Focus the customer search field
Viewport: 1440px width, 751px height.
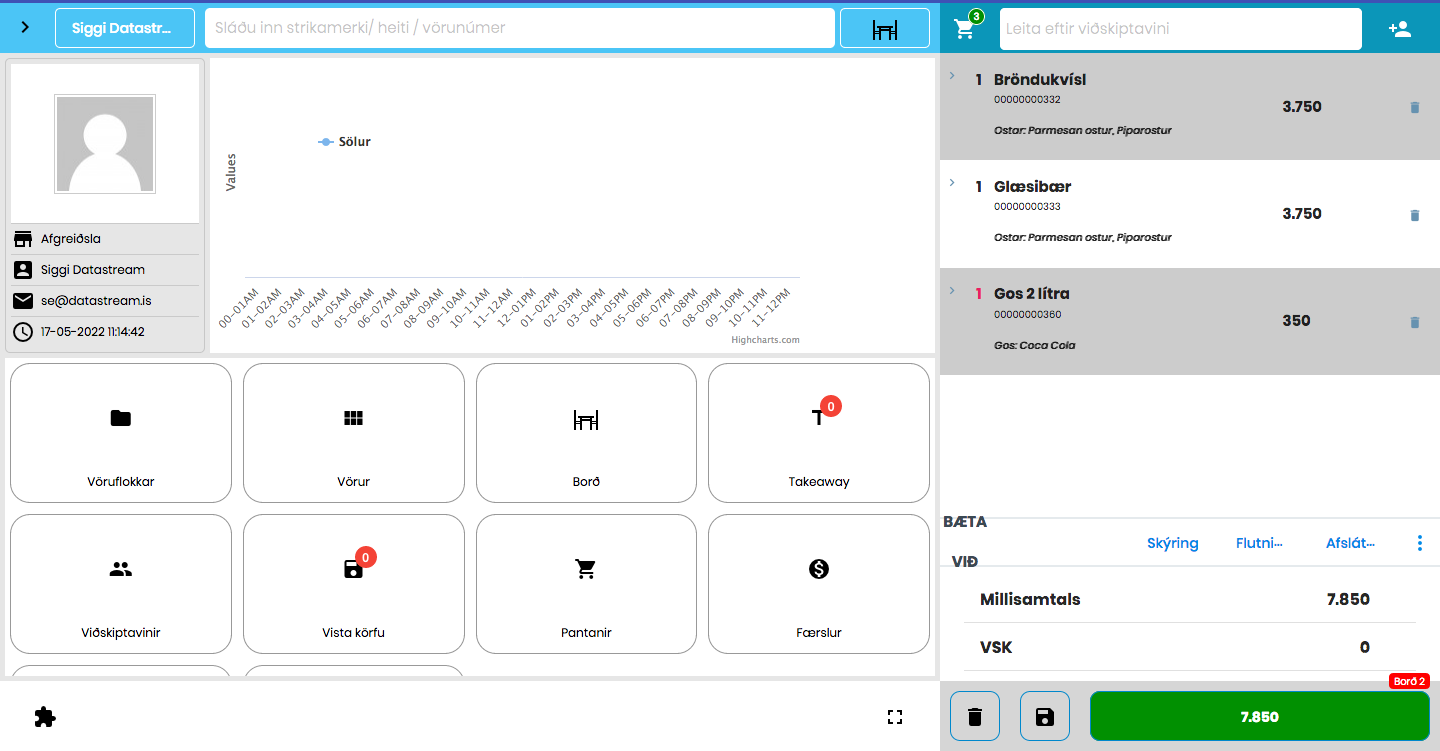pos(1181,29)
